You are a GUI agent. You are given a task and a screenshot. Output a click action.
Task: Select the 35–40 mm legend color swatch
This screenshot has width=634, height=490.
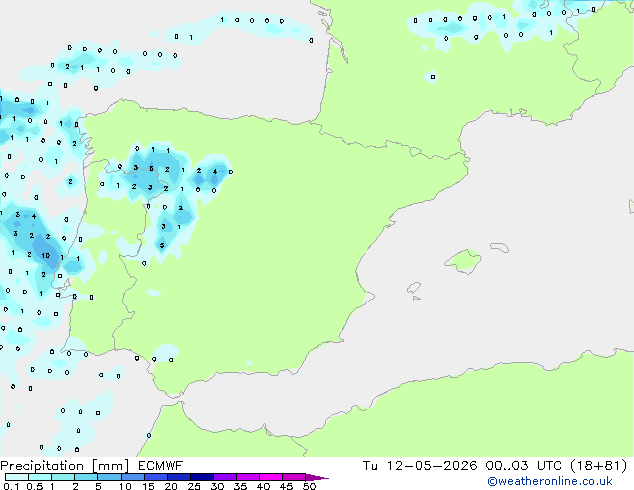pos(247,477)
